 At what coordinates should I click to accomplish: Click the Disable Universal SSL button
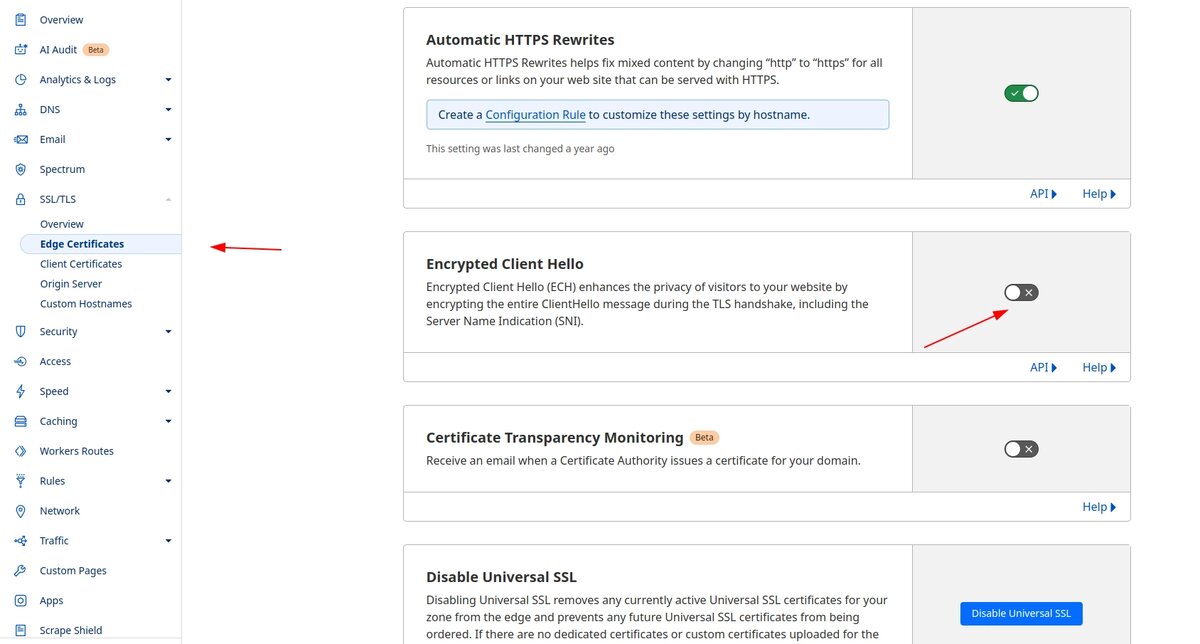click(x=1021, y=614)
